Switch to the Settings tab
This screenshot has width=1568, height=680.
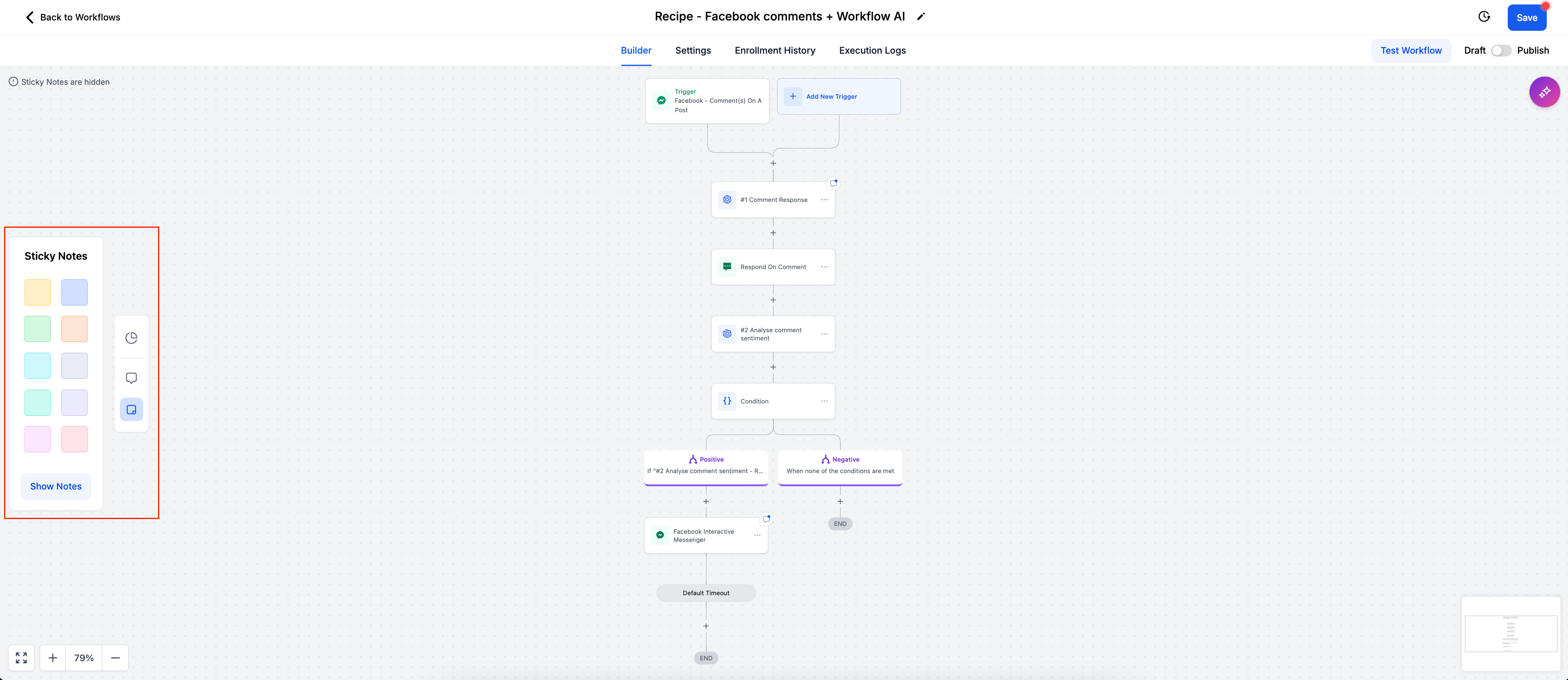(x=693, y=50)
